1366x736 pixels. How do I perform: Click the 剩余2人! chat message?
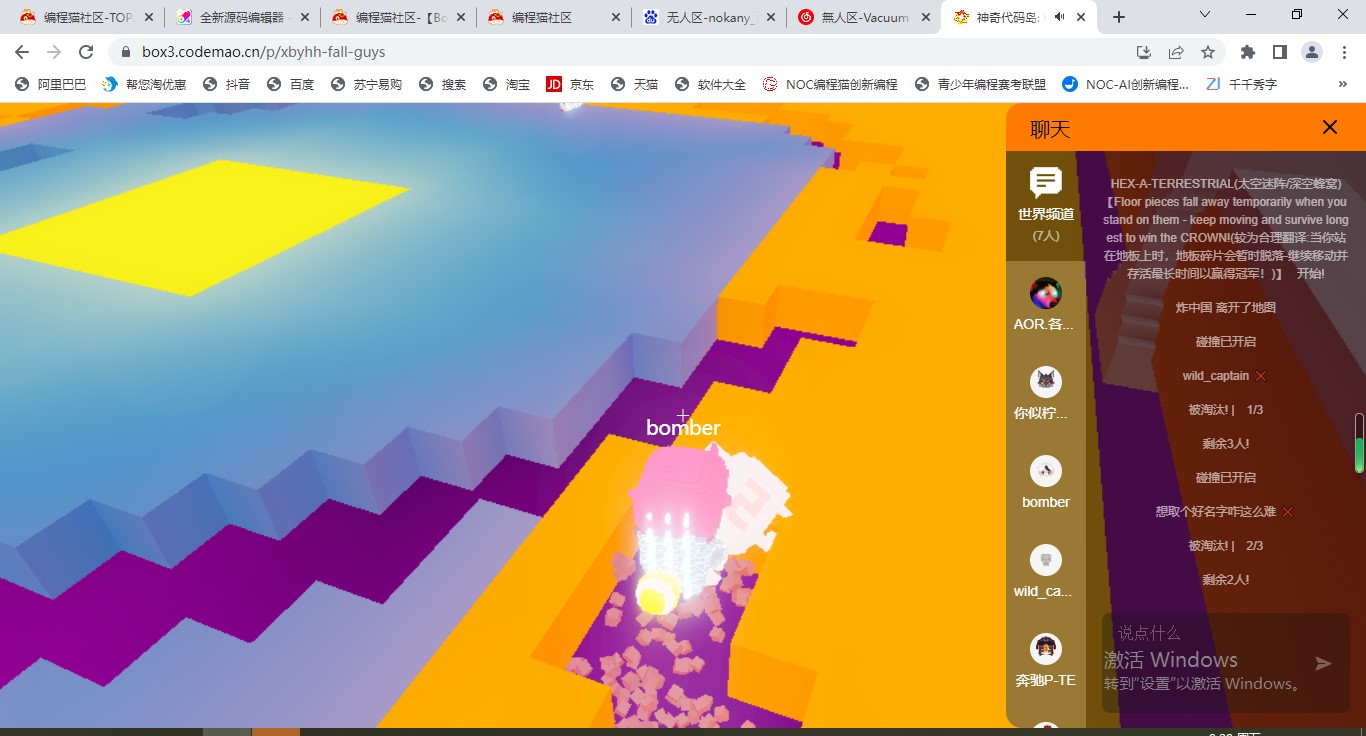pyautogui.click(x=1226, y=580)
